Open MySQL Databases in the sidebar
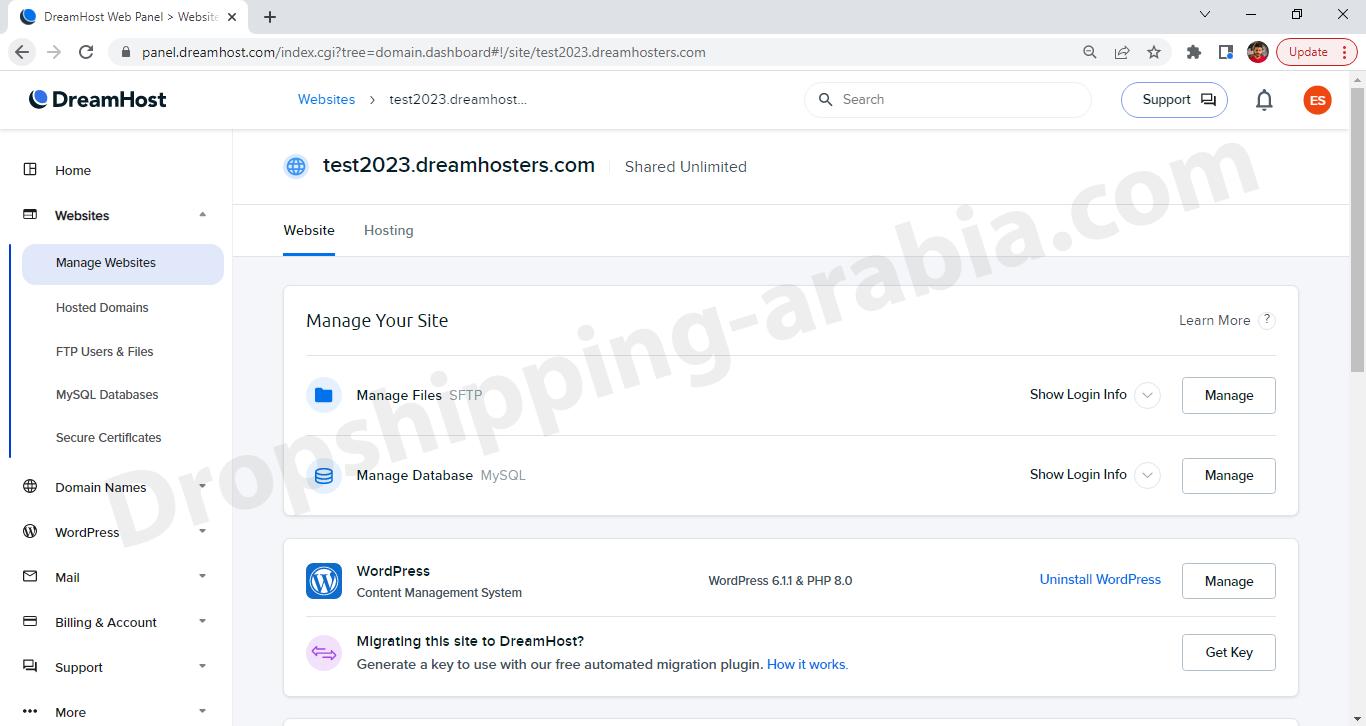The height and width of the screenshot is (726, 1366). coord(107,395)
